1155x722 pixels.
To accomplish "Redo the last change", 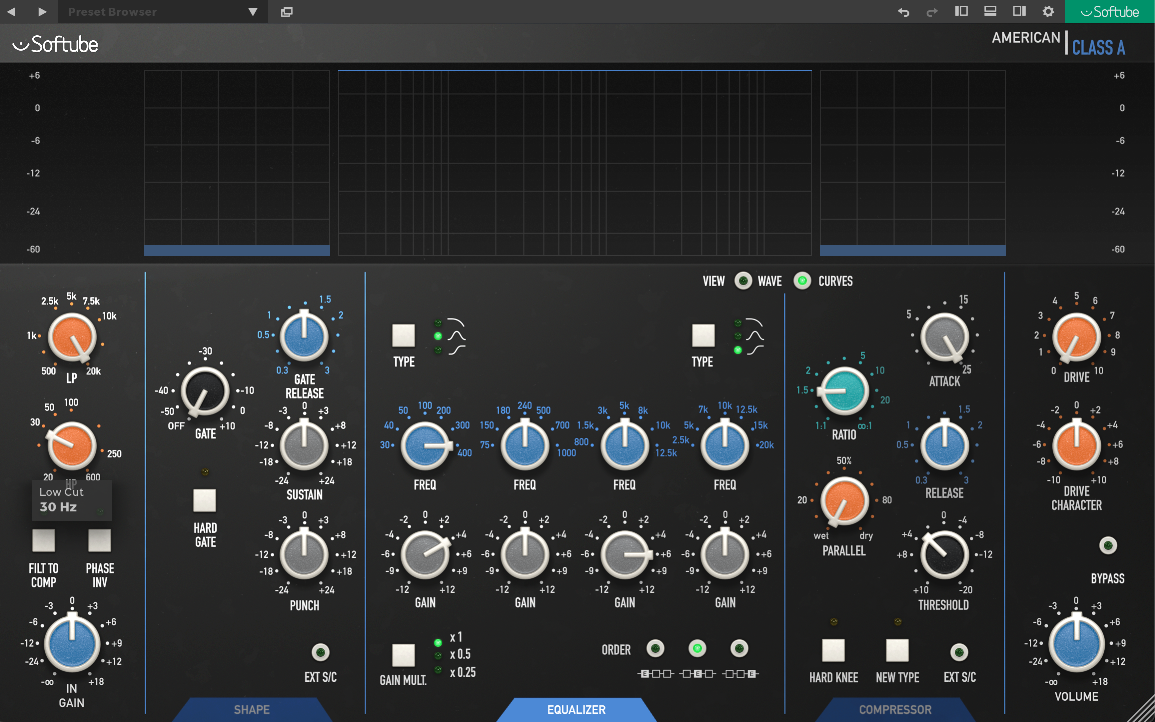I will pos(932,12).
